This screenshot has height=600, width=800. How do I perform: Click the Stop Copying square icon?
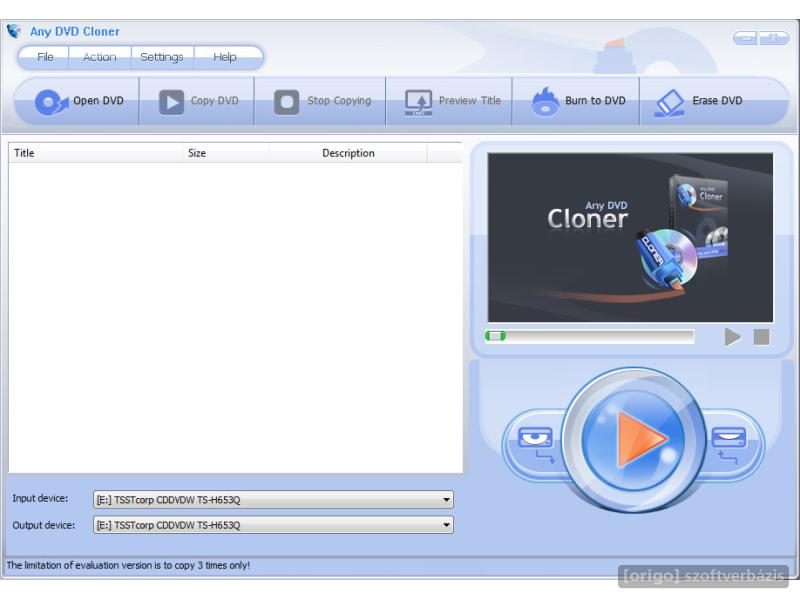point(287,102)
